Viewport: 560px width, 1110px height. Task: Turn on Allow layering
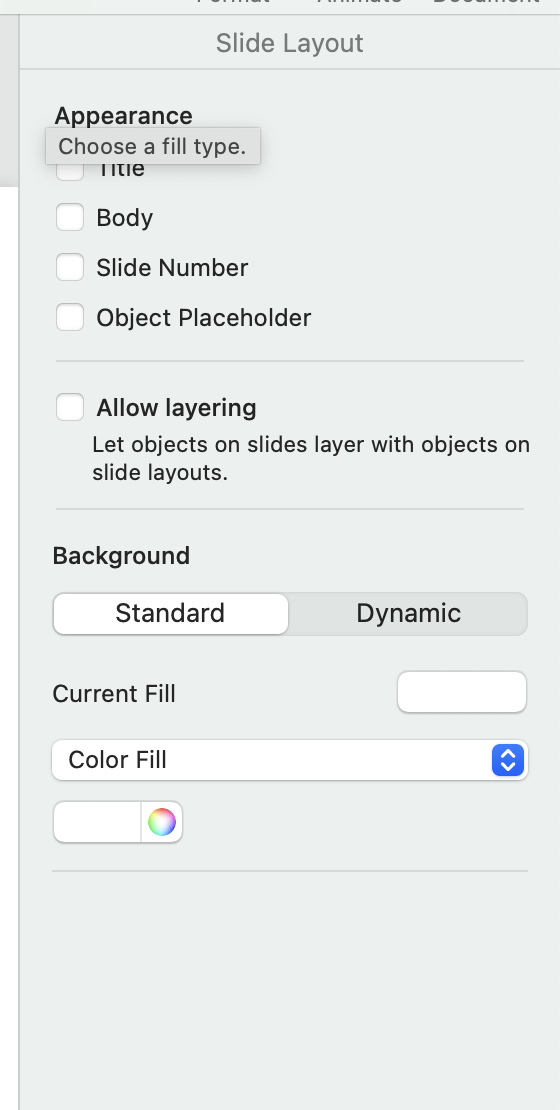(70, 408)
